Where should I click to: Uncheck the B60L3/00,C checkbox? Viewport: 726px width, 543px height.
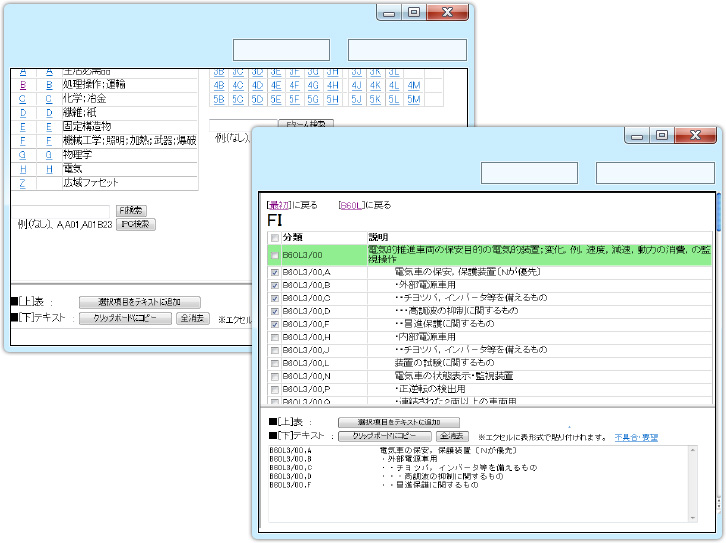[x=275, y=298]
